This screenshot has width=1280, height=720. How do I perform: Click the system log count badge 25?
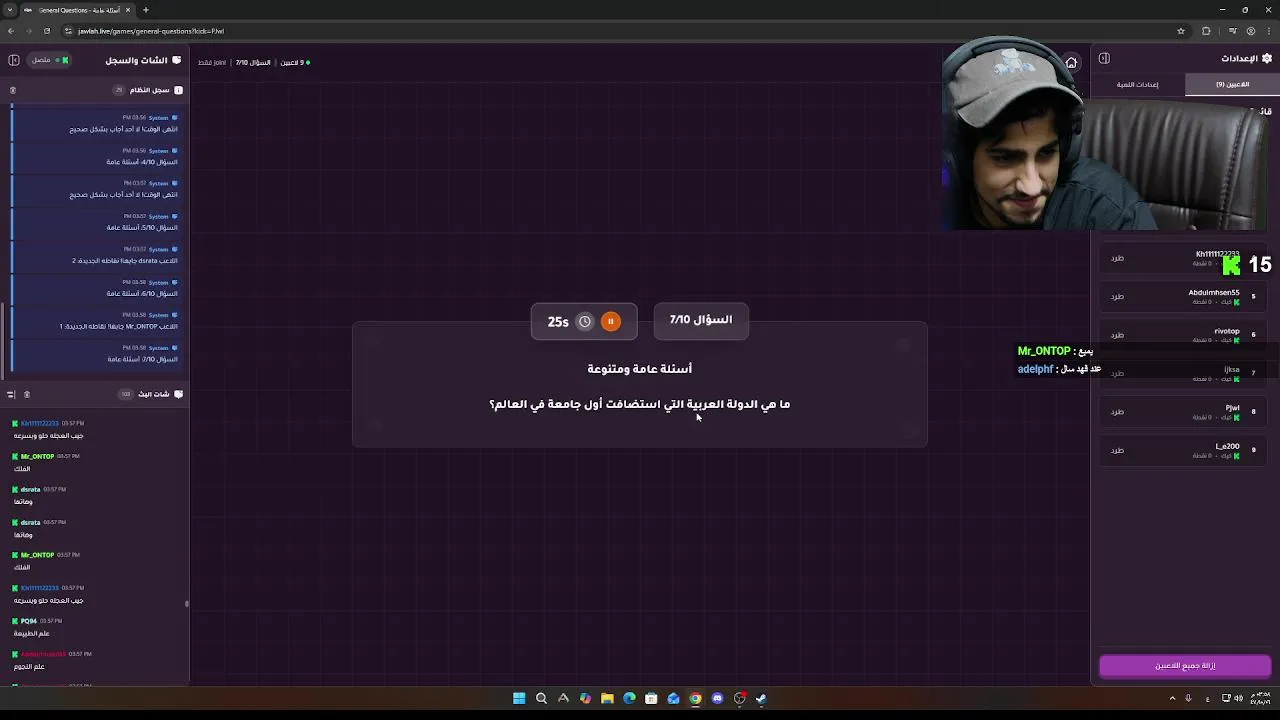(x=119, y=90)
